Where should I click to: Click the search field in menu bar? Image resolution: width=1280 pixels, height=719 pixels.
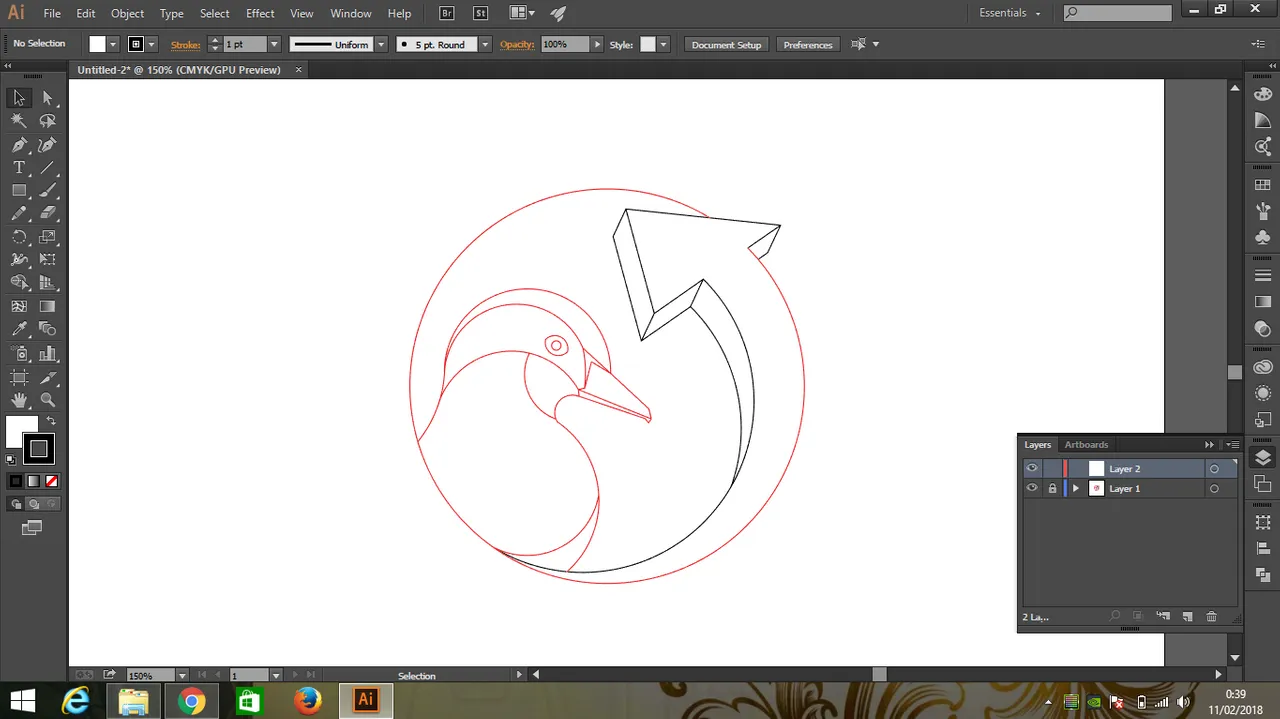click(1117, 13)
